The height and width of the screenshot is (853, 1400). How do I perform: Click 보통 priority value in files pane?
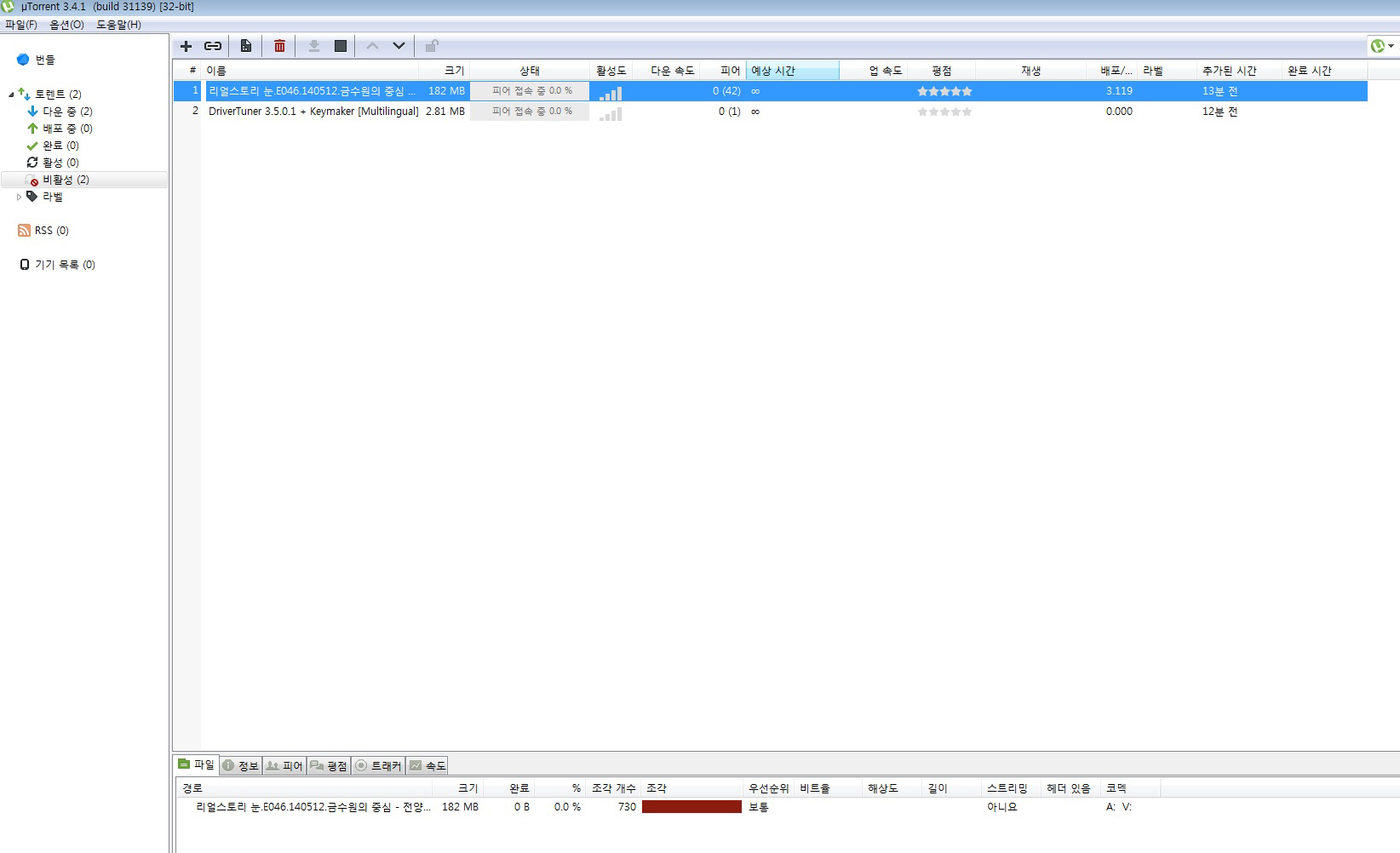759,807
